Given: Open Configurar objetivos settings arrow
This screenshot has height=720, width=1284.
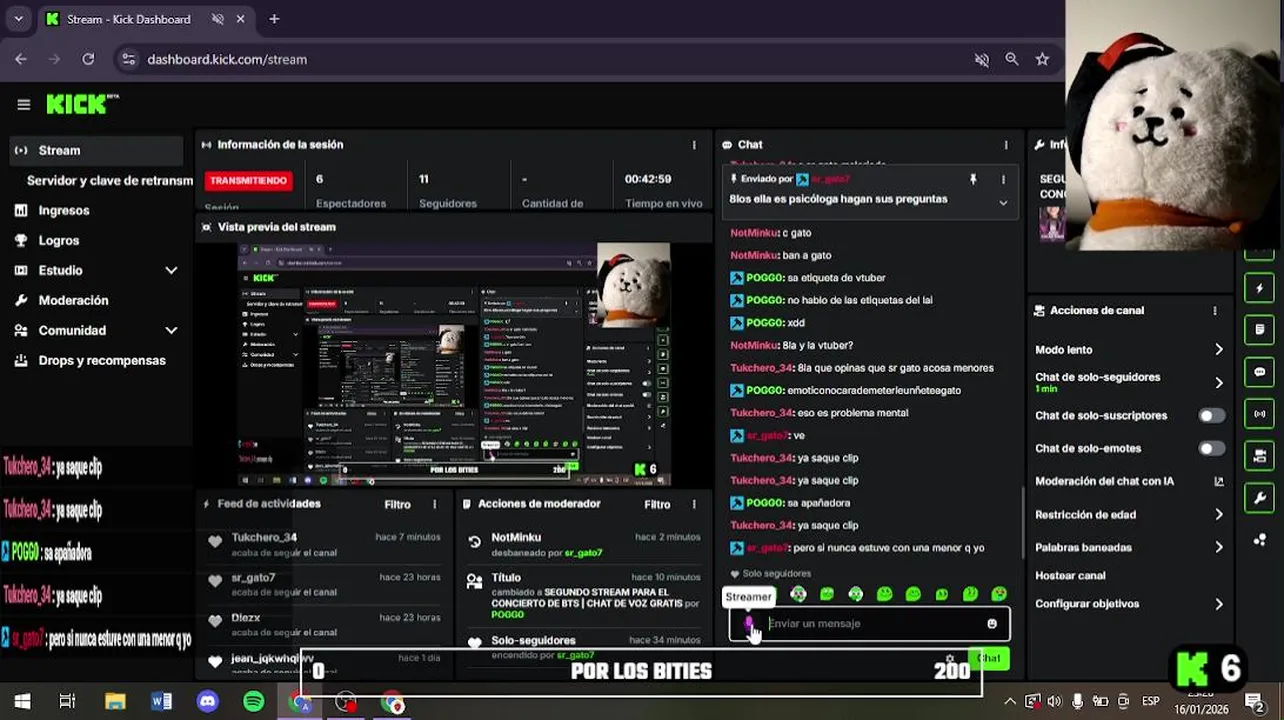Looking at the screenshot, I should coord(1218,604).
